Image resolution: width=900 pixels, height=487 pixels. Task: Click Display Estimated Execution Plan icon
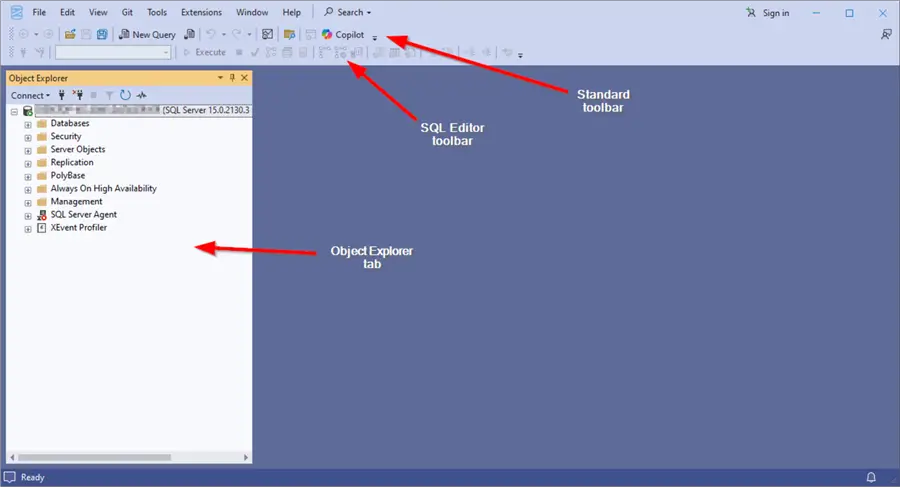pos(271,52)
